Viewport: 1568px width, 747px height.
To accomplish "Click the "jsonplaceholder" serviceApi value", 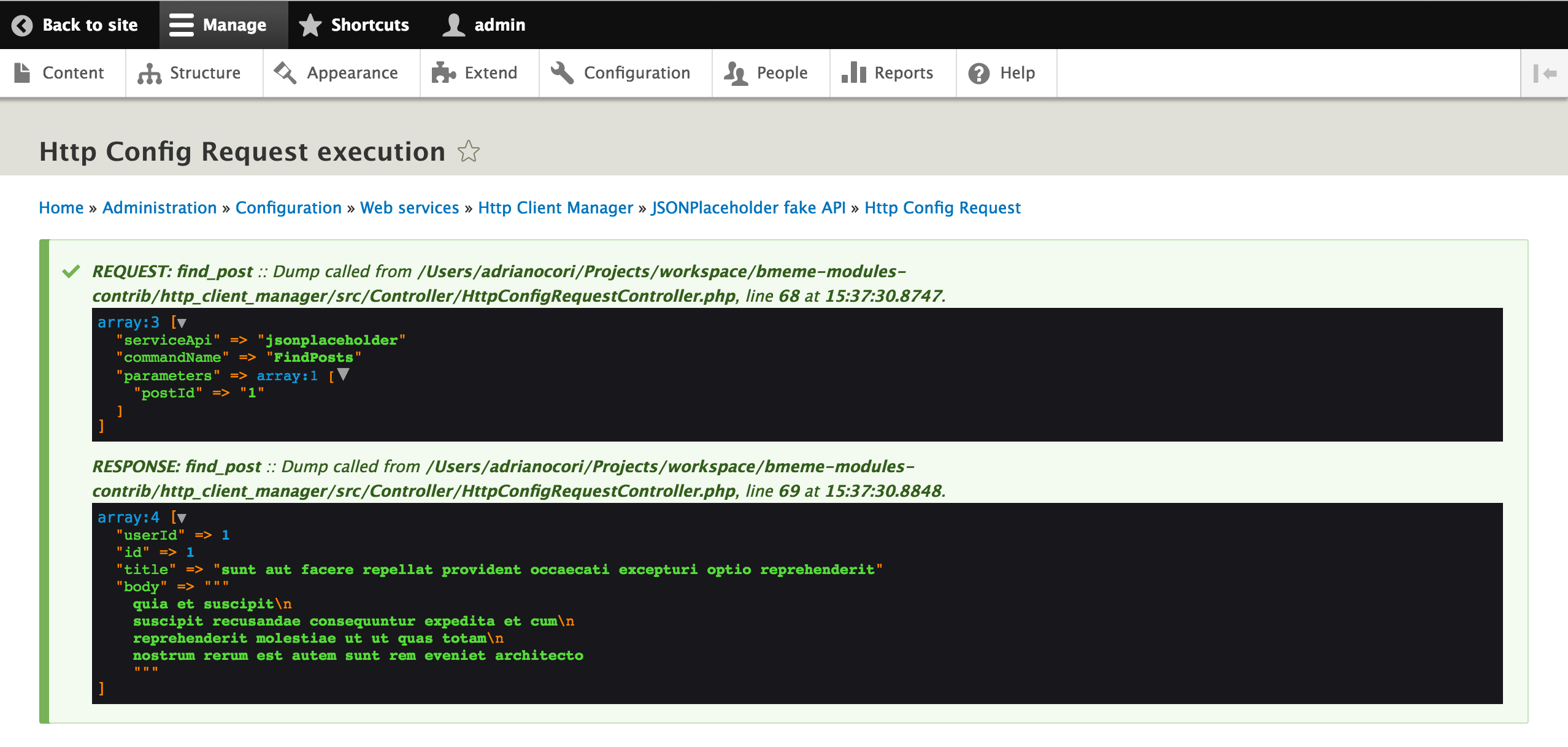I will (x=332, y=340).
